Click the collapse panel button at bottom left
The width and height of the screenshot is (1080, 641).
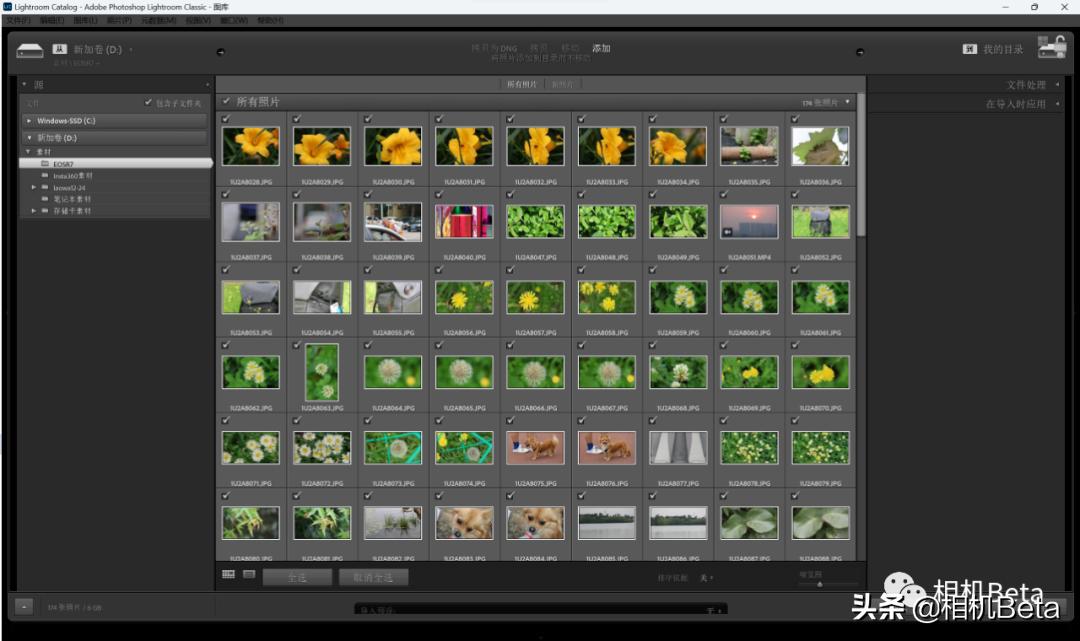(24, 606)
